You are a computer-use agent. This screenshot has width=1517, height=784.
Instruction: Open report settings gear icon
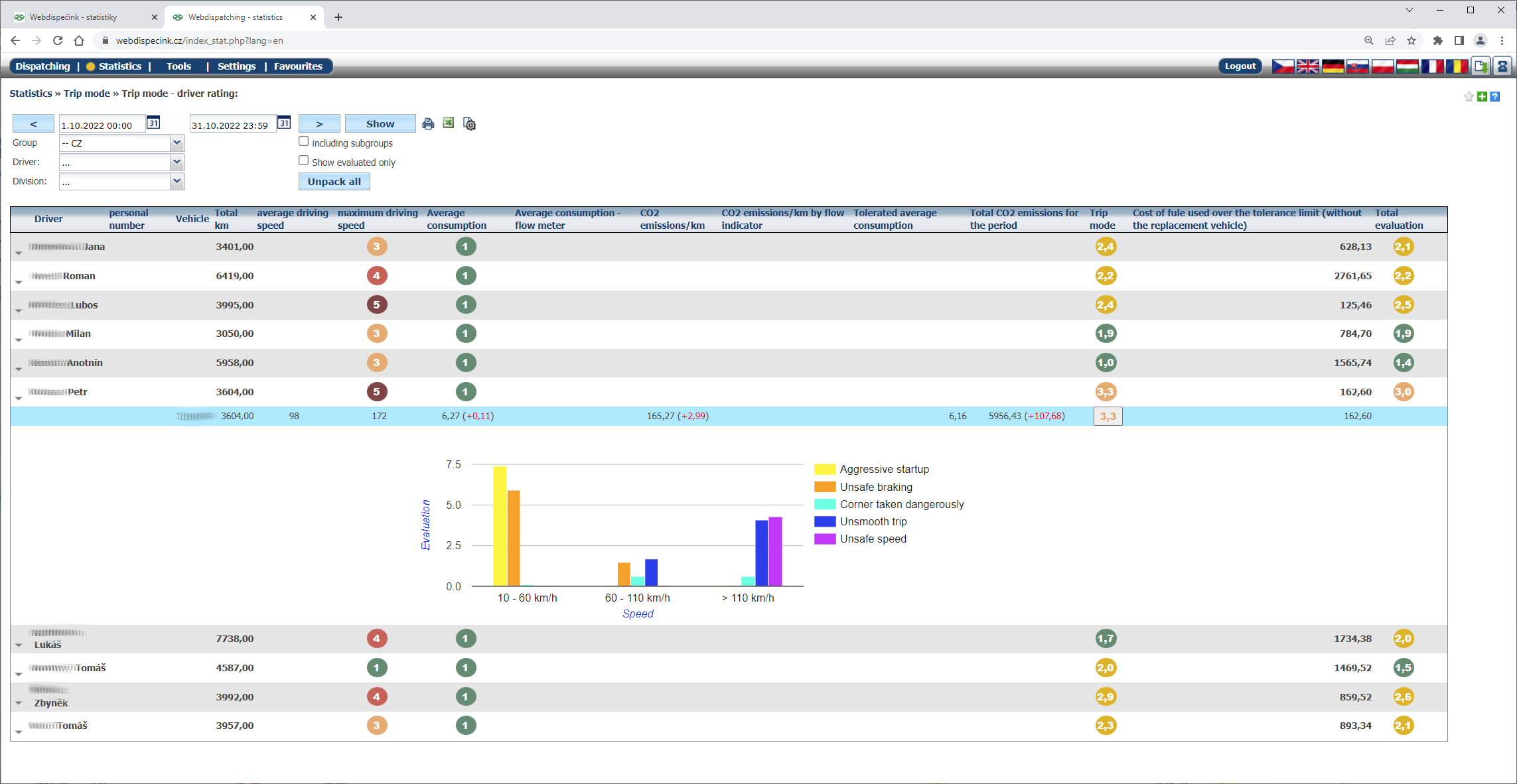[470, 124]
